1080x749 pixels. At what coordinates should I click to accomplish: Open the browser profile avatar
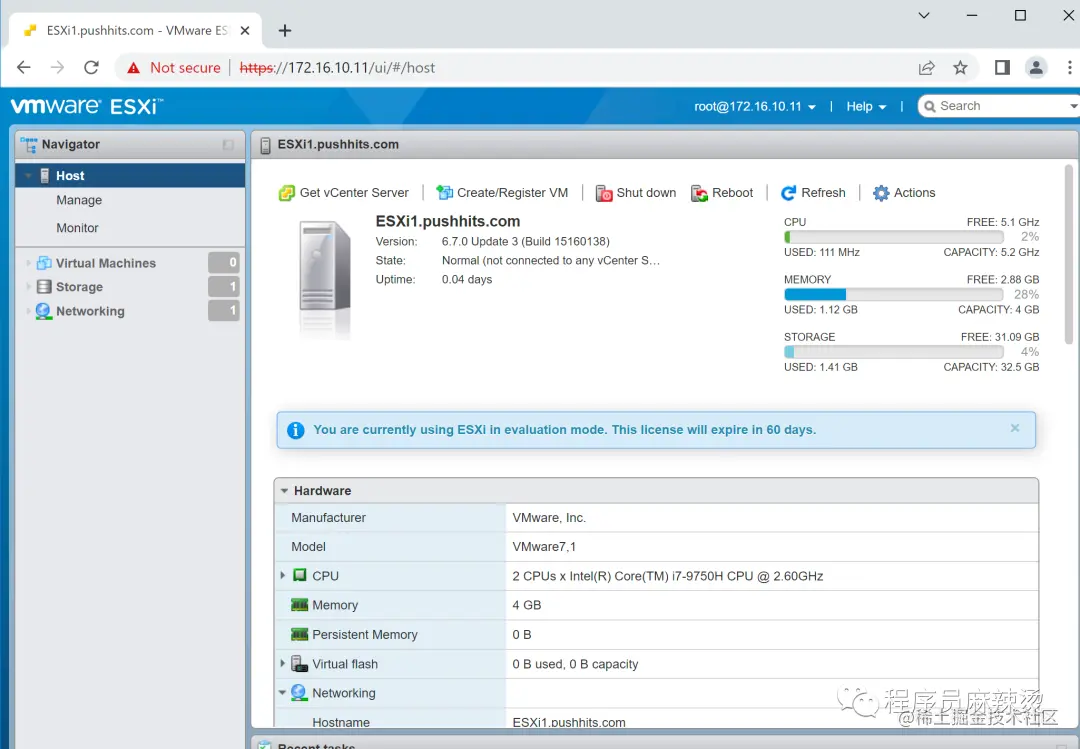1036,68
